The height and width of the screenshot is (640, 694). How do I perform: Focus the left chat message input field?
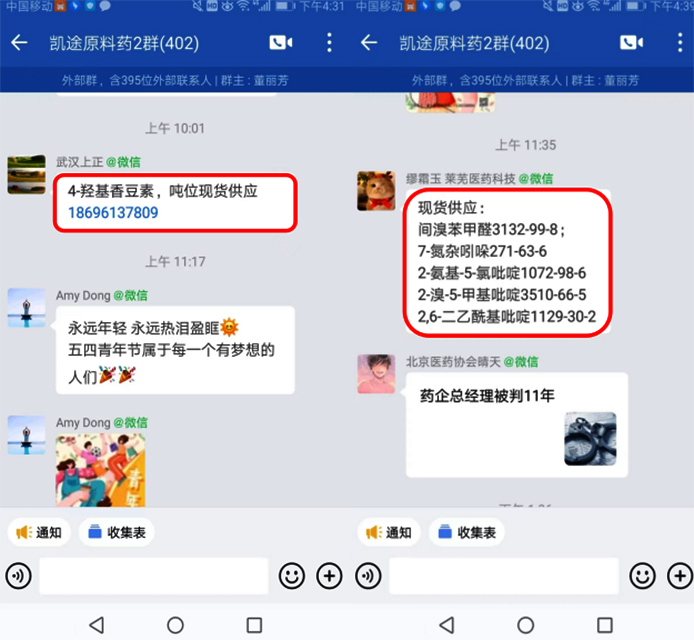point(154,576)
